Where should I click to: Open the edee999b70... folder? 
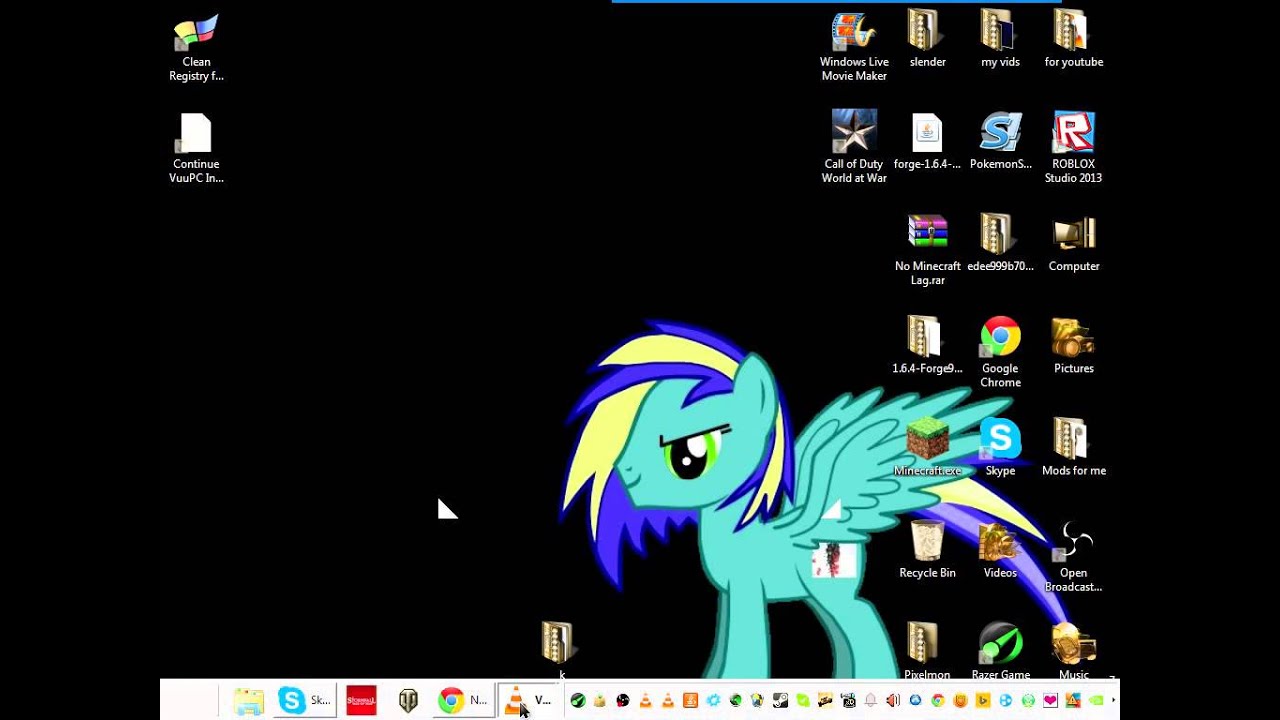pos(1000,244)
